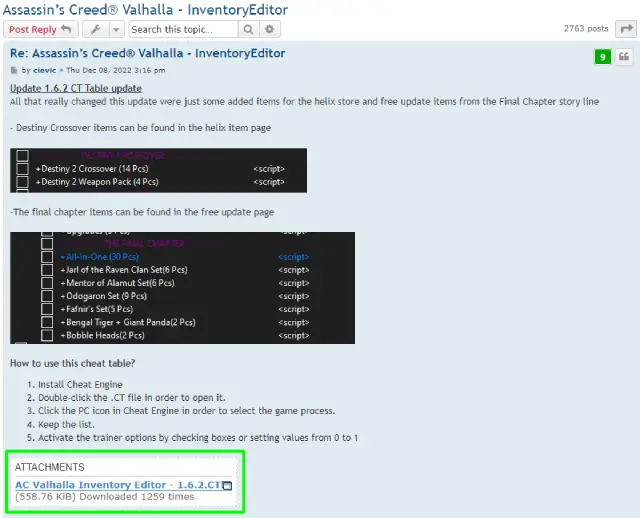This screenshot has height=518, width=640.
Task: Tick the Mentor of Alamut Set checkbox
Action: pos(47,283)
